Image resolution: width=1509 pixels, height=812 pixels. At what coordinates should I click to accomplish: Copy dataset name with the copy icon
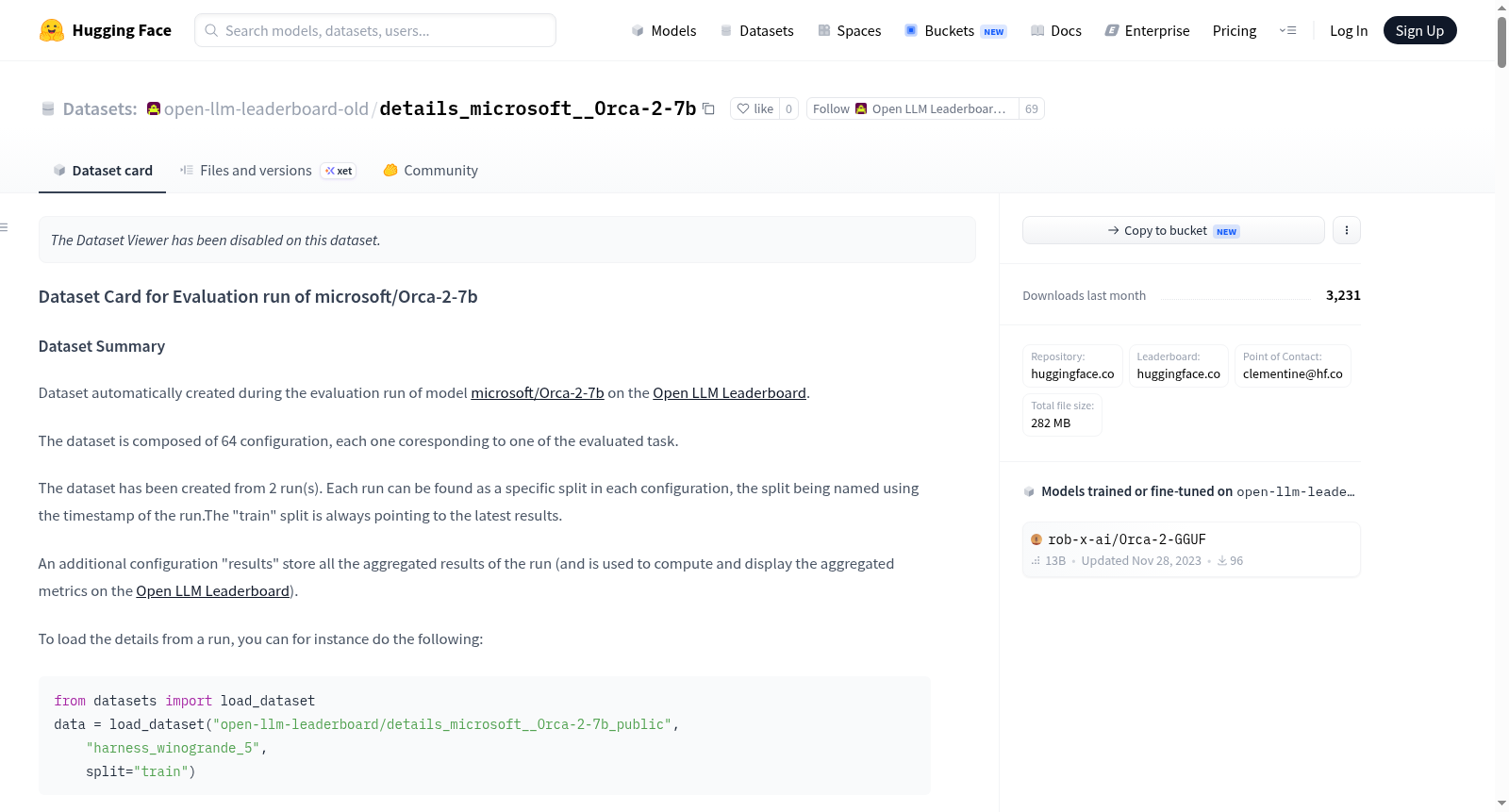(708, 109)
